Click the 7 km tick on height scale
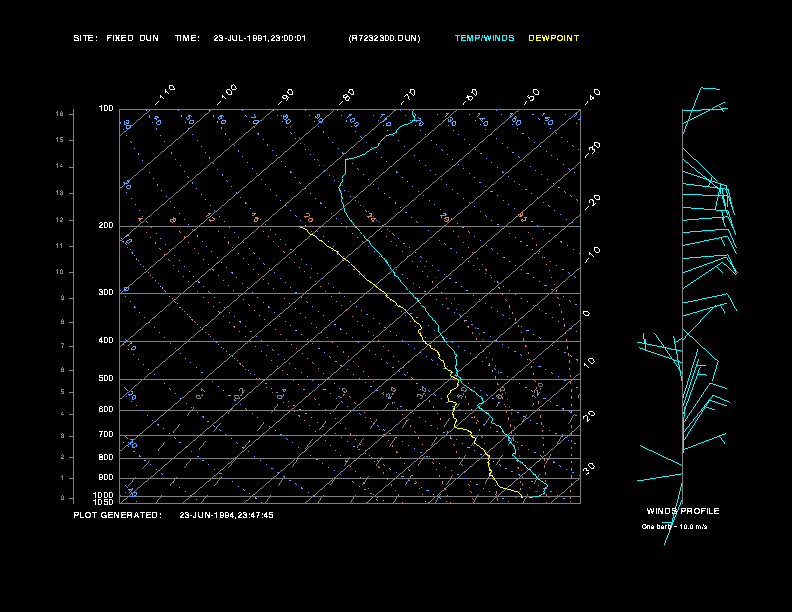Screen dimensions: 792x612 [63, 346]
